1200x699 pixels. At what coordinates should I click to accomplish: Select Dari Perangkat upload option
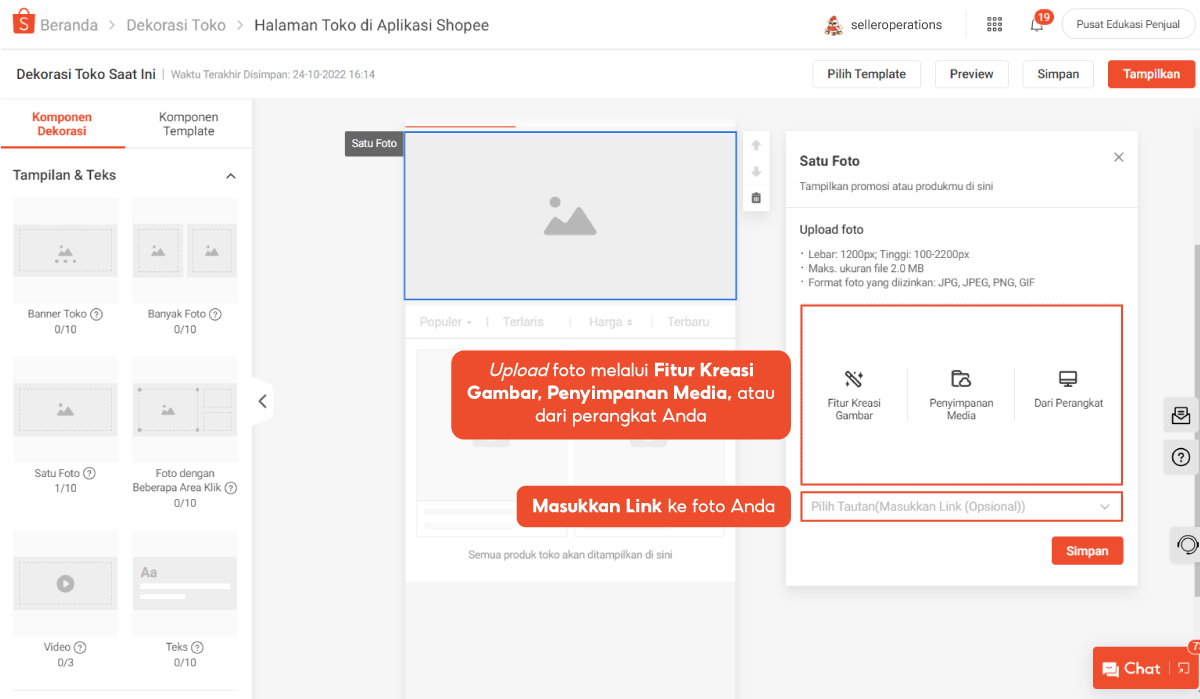[x=1068, y=390]
